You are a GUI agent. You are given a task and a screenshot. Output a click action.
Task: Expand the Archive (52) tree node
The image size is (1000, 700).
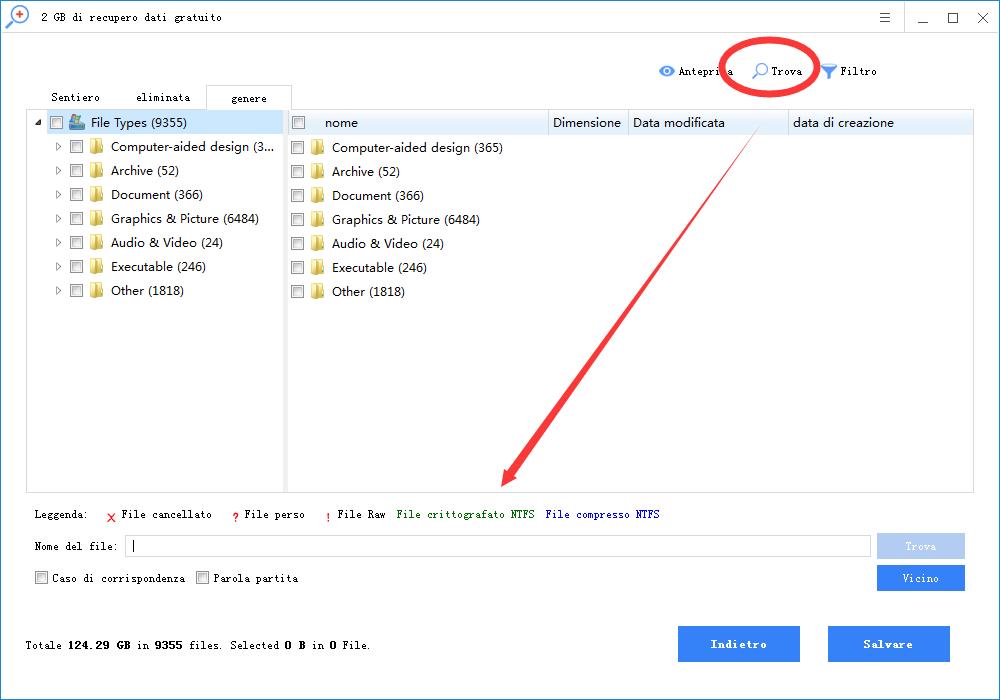click(x=59, y=171)
